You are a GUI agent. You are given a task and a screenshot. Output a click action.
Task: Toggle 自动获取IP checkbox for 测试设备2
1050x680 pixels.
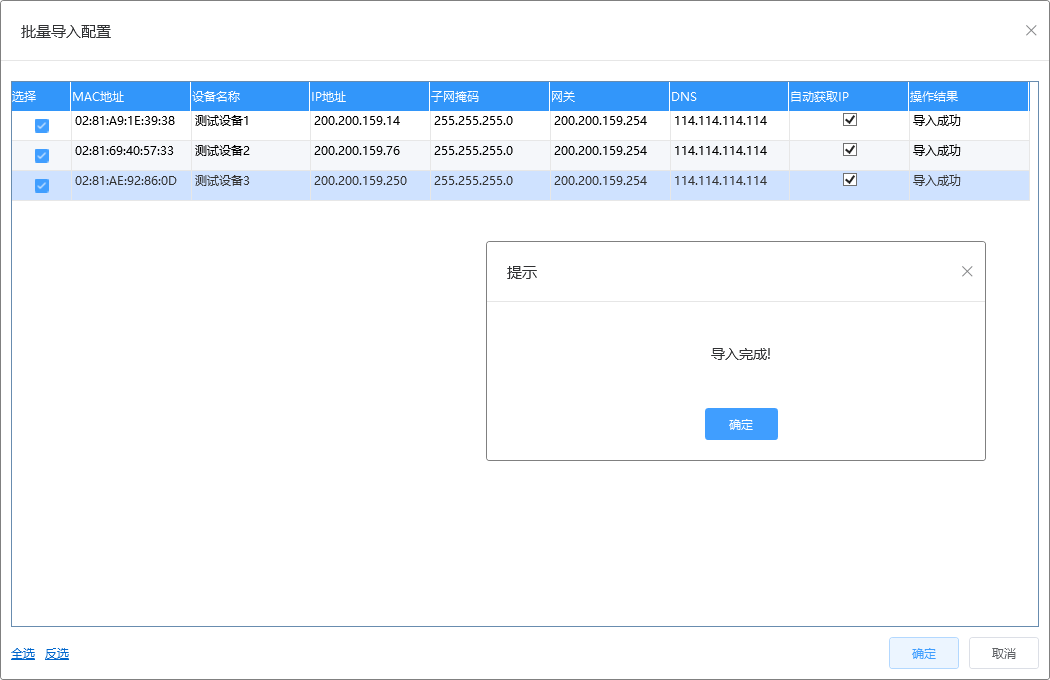click(x=850, y=150)
